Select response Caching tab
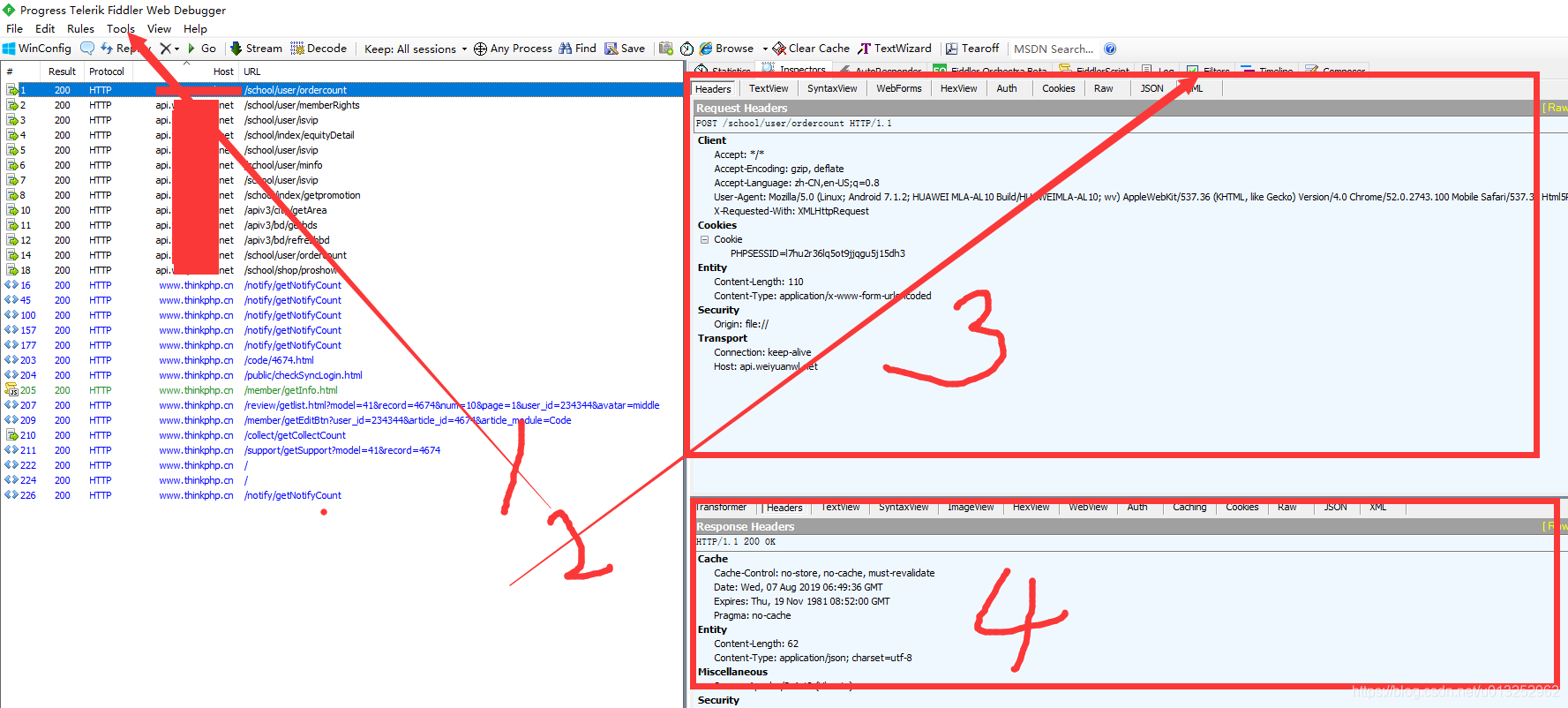1568x708 pixels. click(1189, 507)
